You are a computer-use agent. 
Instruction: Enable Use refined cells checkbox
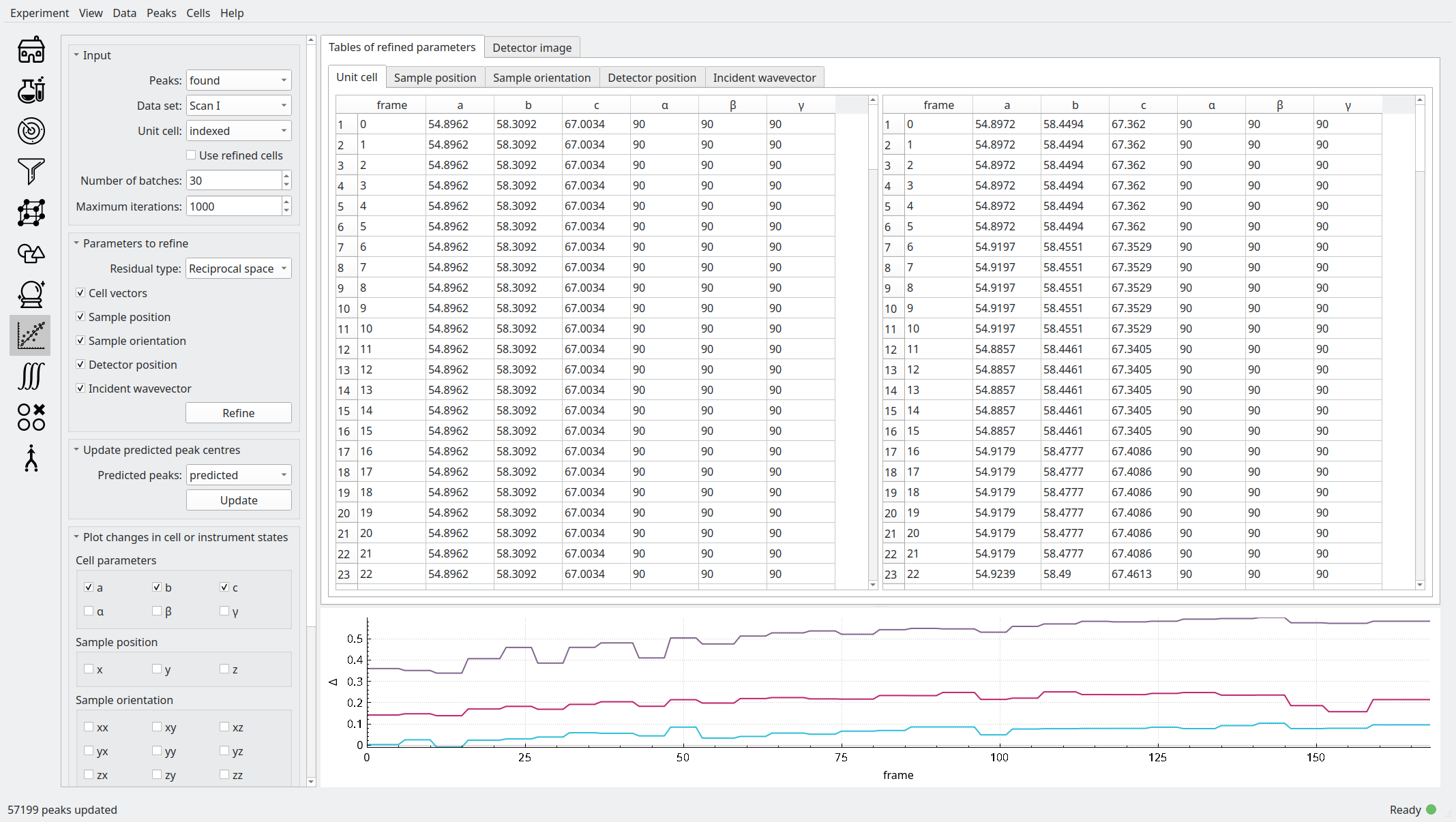tap(192, 155)
